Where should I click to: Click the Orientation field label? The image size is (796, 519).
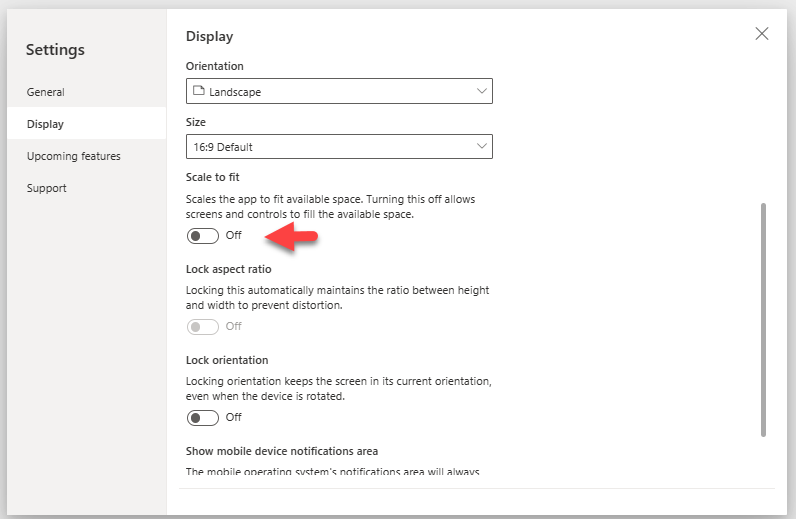click(214, 66)
